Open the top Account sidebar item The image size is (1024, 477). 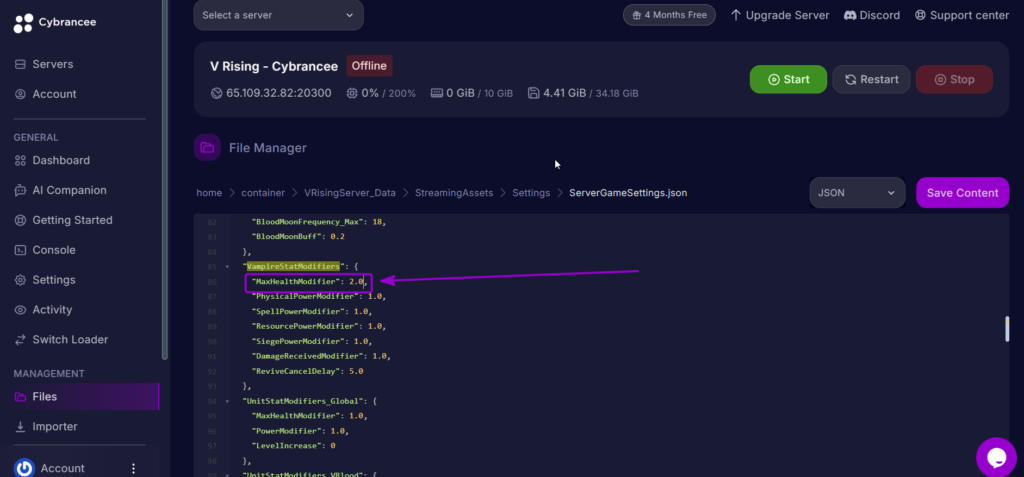pos(54,94)
